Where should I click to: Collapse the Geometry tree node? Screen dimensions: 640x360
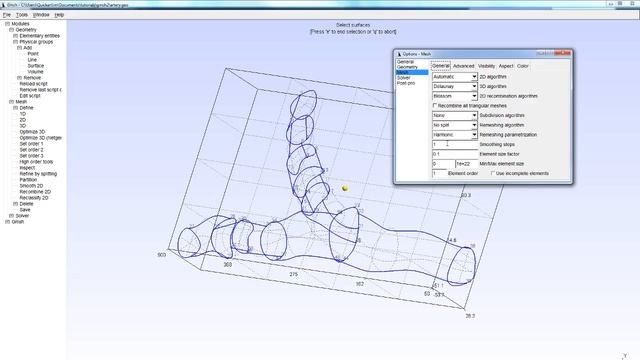coord(11,30)
